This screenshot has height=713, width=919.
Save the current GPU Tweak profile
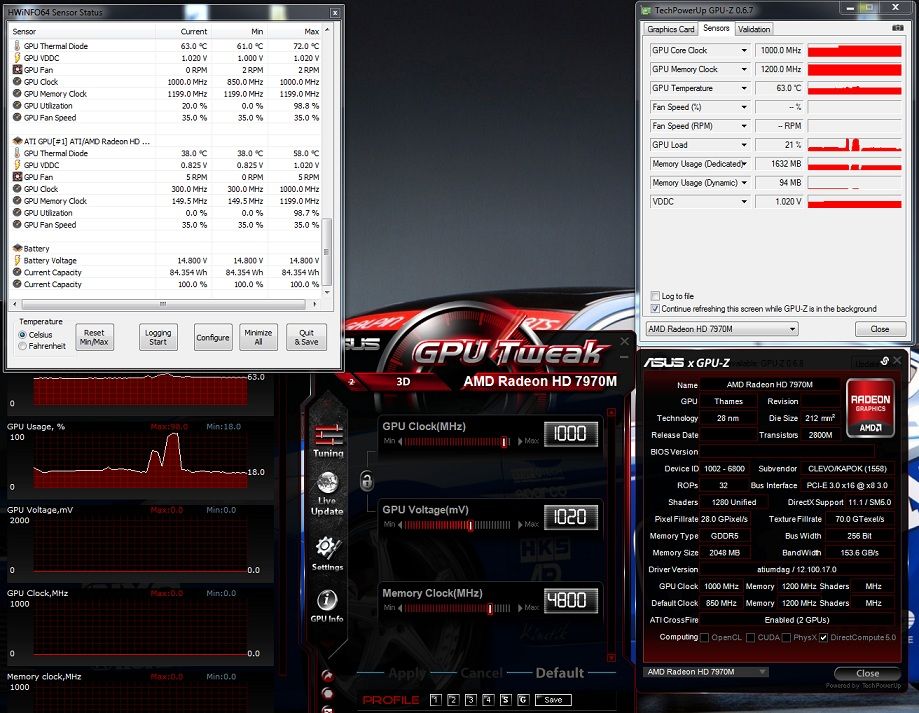(x=553, y=700)
